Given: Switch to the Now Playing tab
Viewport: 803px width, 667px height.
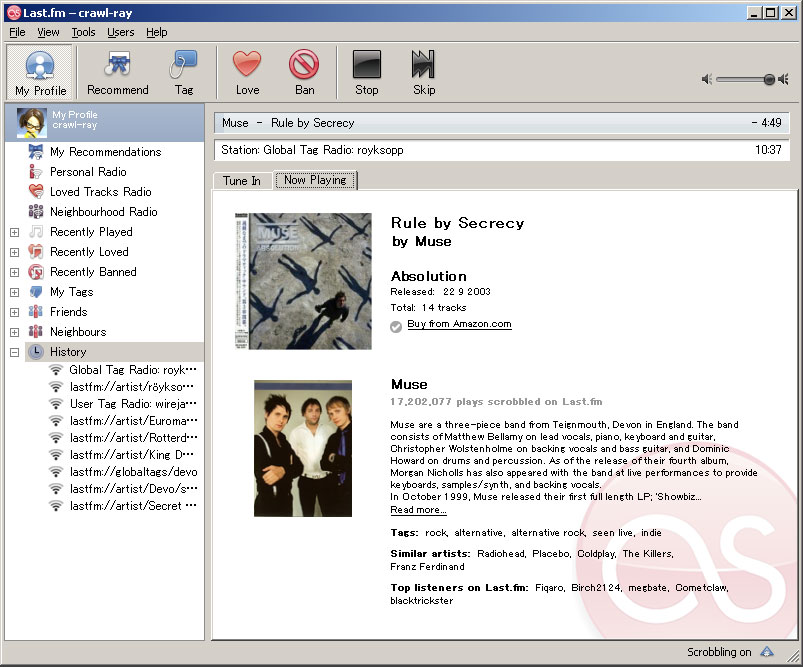Looking at the screenshot, I should (x=315, y=180).
